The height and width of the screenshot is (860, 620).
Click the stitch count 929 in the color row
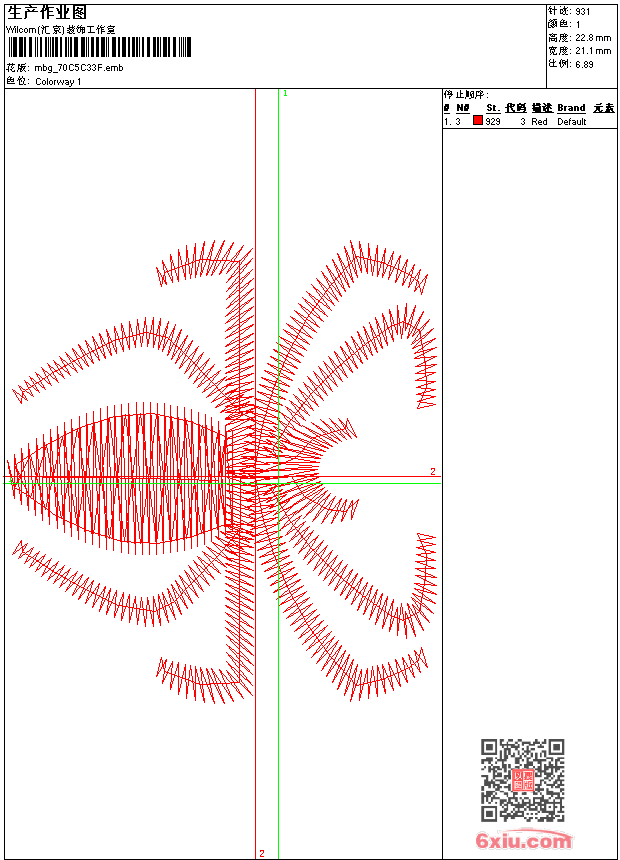tap(493, 122)
